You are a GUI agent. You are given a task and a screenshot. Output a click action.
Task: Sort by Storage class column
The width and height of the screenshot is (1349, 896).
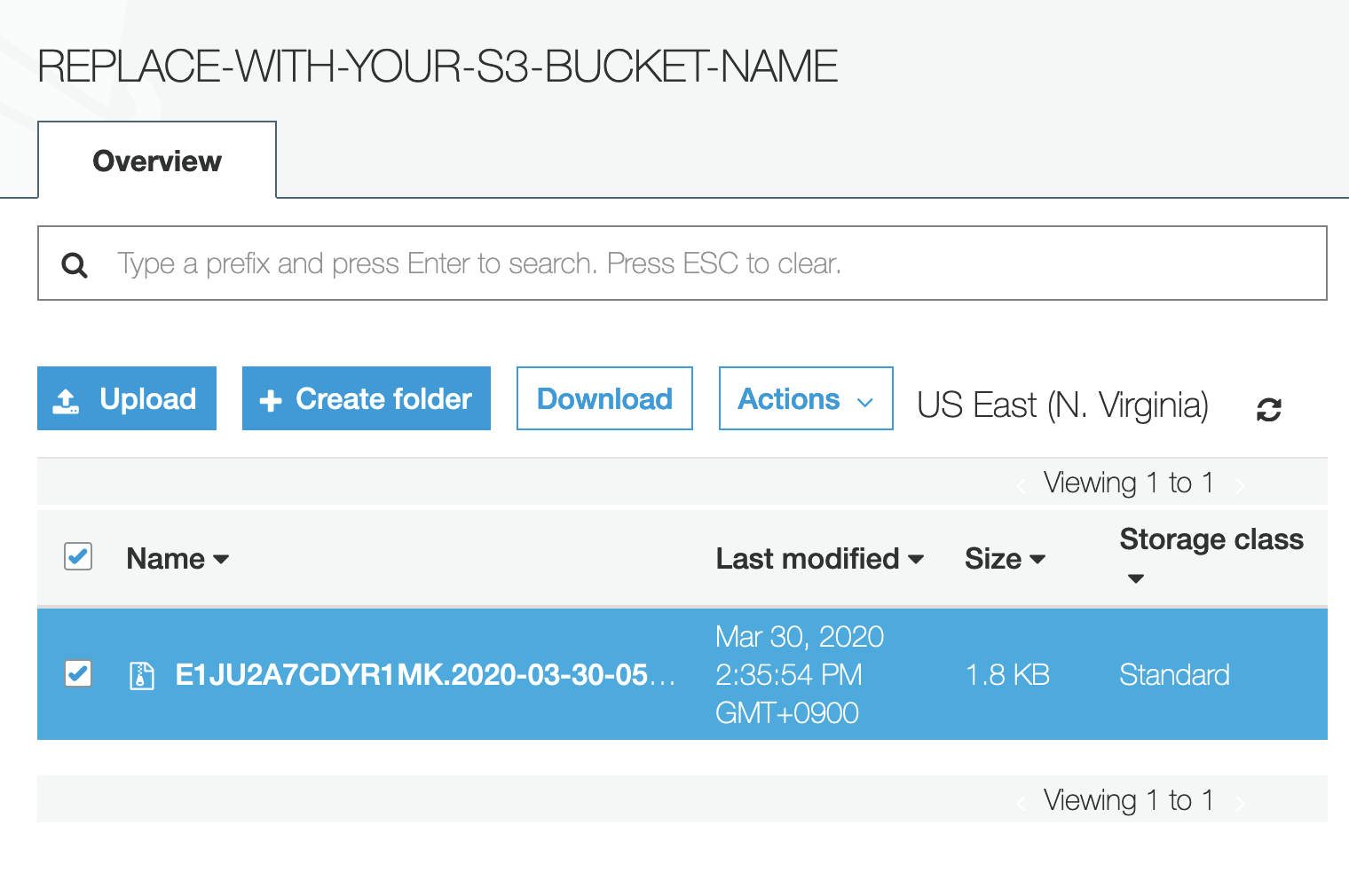click(x=1211, y=554)
